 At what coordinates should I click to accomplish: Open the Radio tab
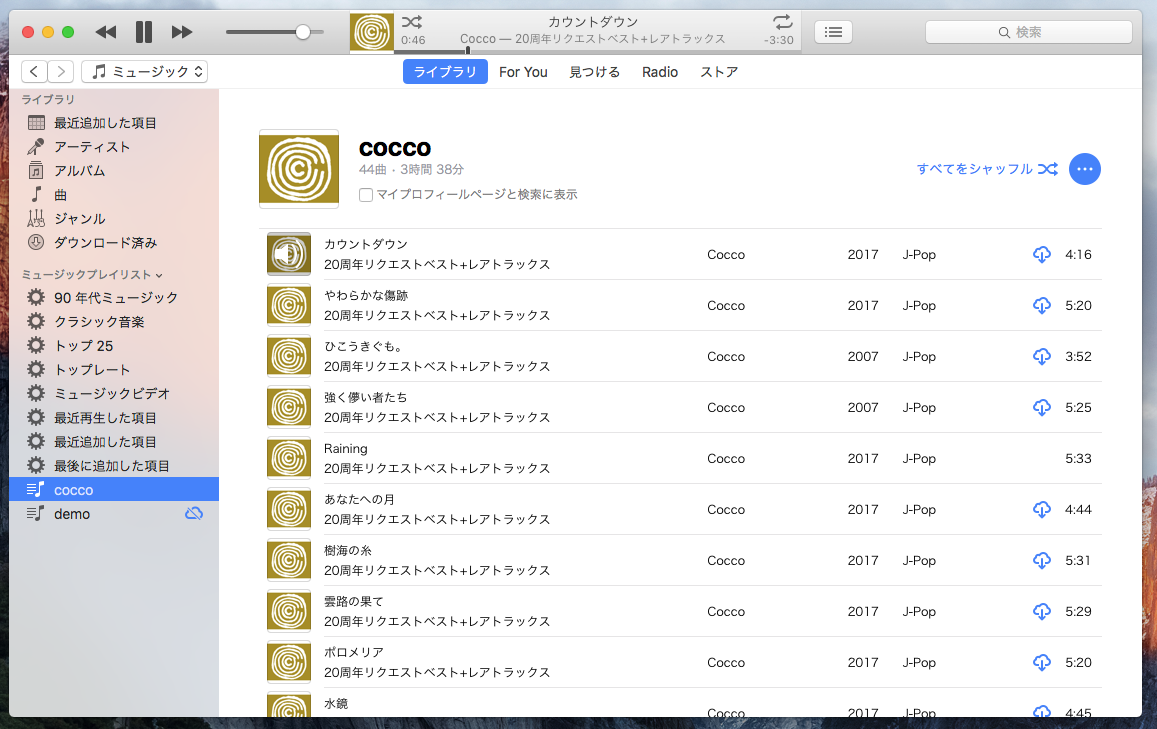pos(660,72)
